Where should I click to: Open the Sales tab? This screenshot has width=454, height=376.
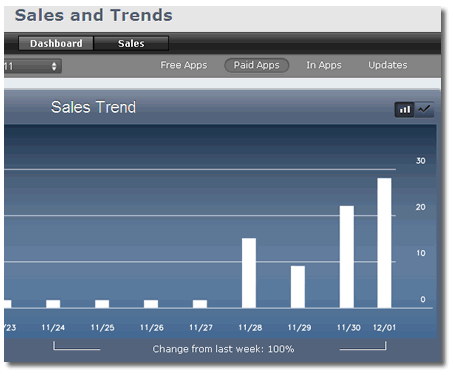pyautogui.click(x=131, y=43)
